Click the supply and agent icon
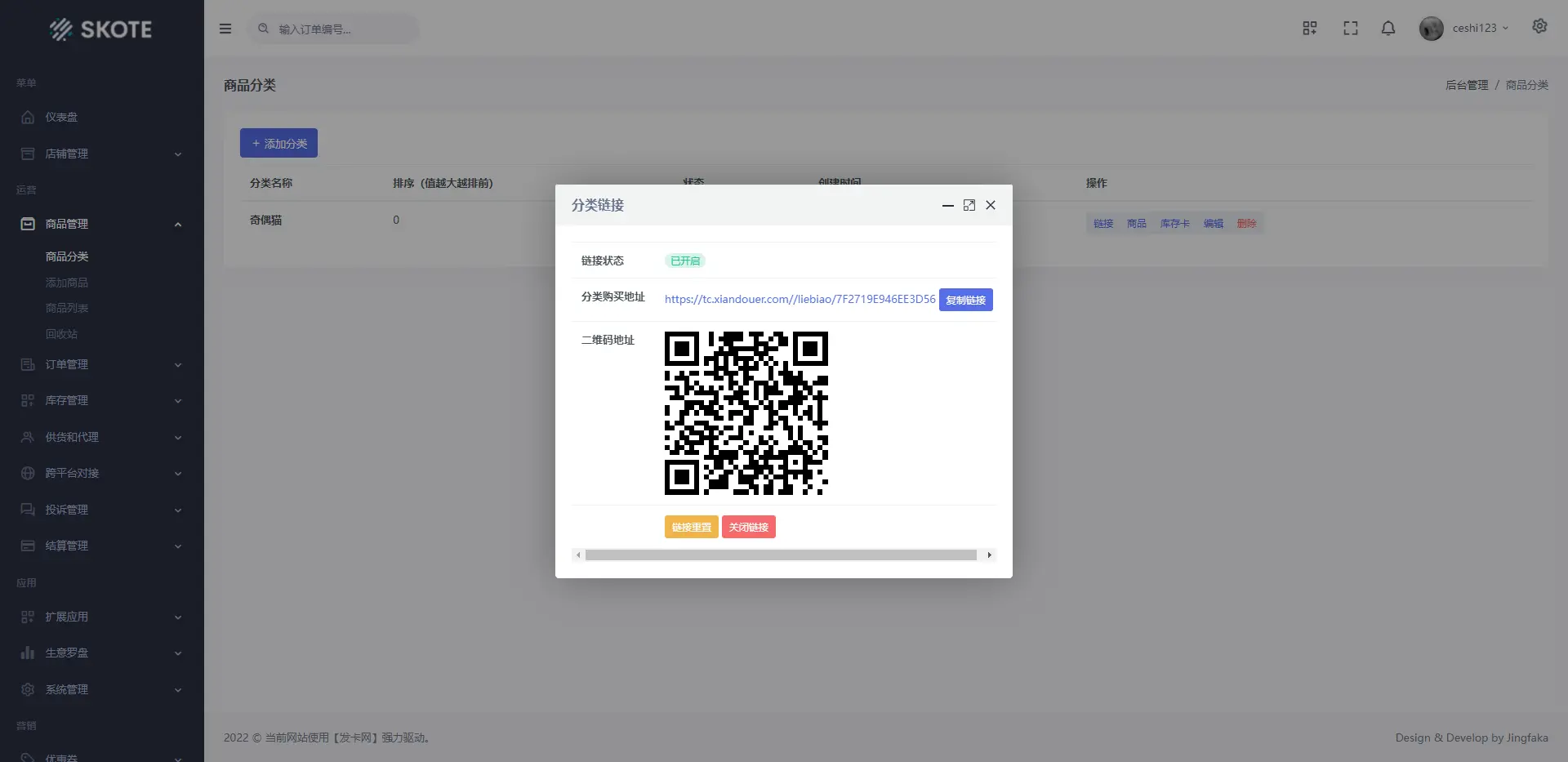 point(28,437)
